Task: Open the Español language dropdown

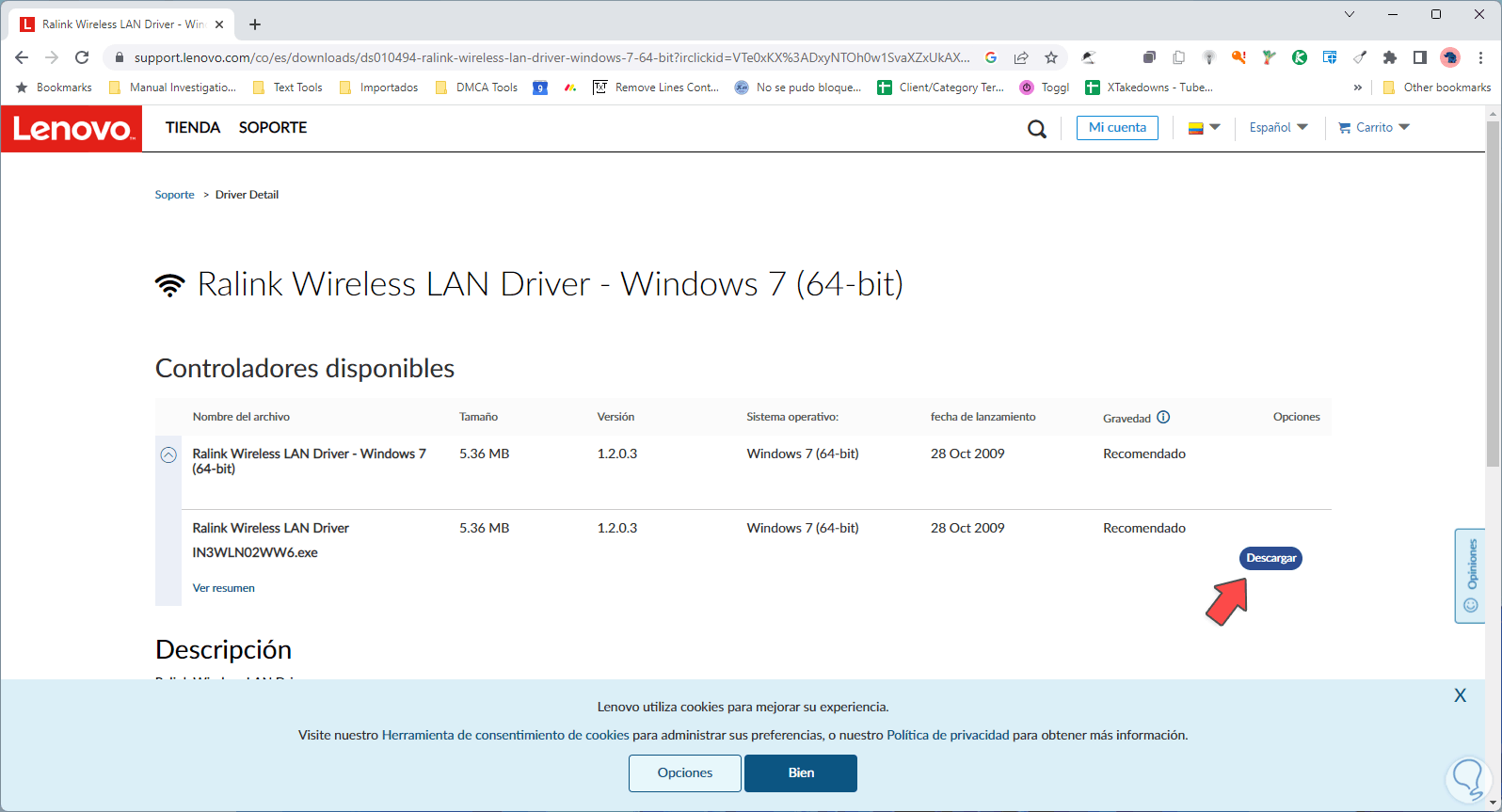Action: point(1278,128)
